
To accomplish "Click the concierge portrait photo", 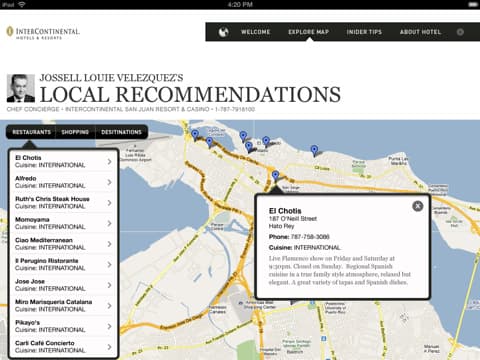I will [x=21, y=88].
